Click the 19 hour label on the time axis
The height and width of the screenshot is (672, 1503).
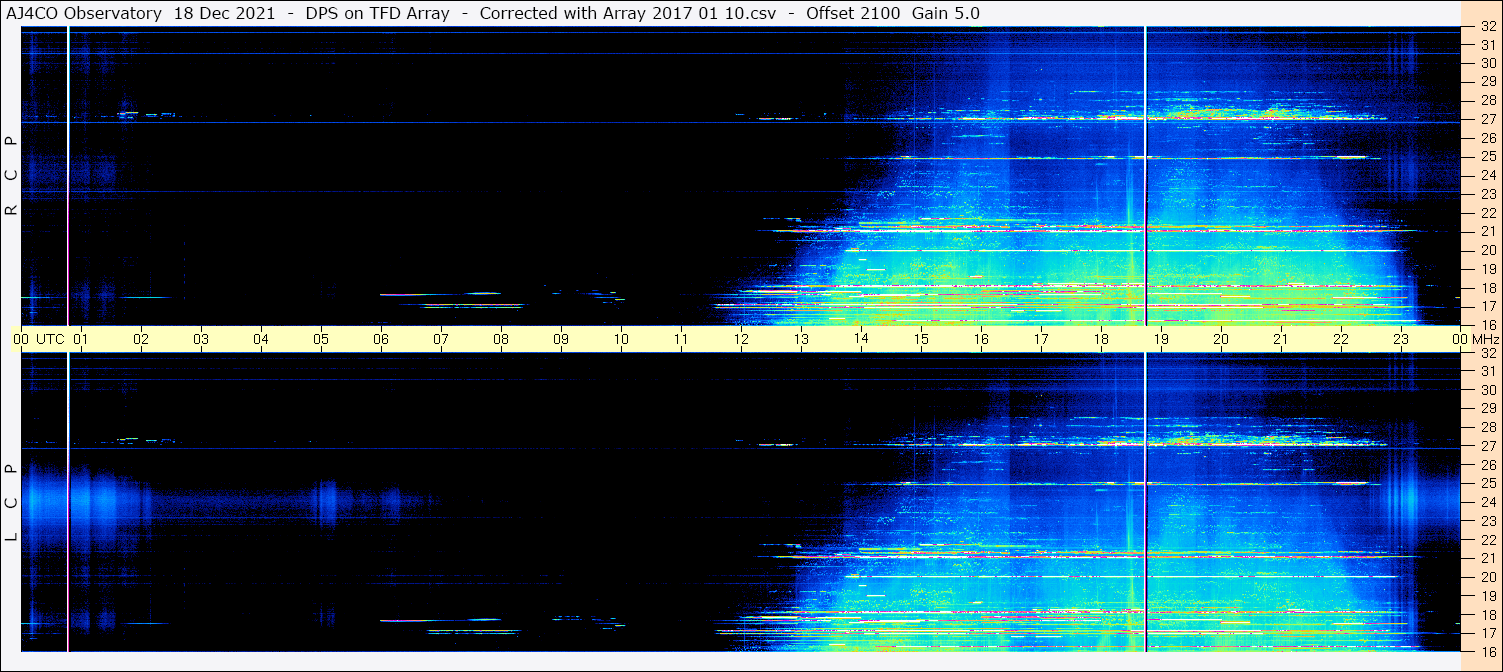click(x=1161, y=339)
